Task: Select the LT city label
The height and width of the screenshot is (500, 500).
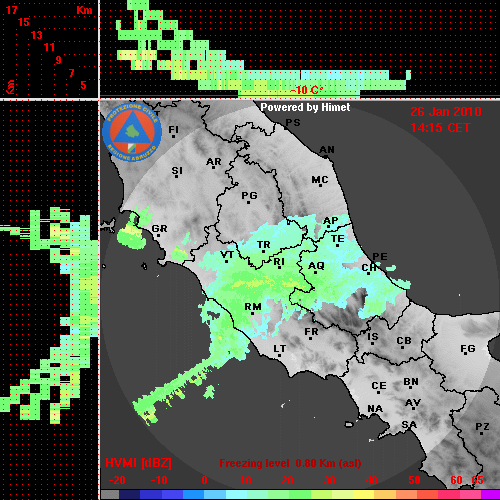Action: (280, 349)
